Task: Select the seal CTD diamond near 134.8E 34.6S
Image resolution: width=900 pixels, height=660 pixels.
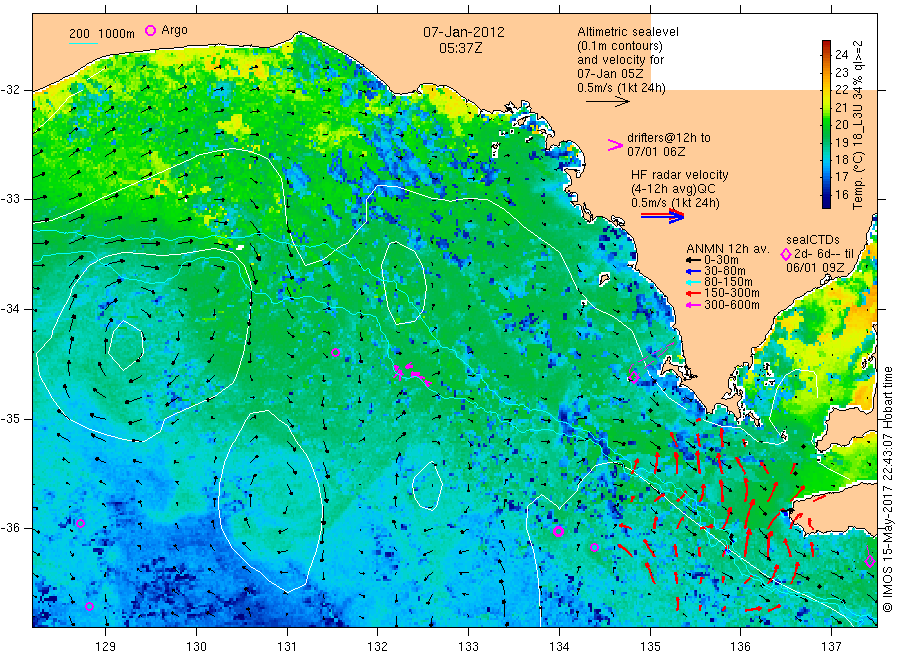Action: coord(634,377)
